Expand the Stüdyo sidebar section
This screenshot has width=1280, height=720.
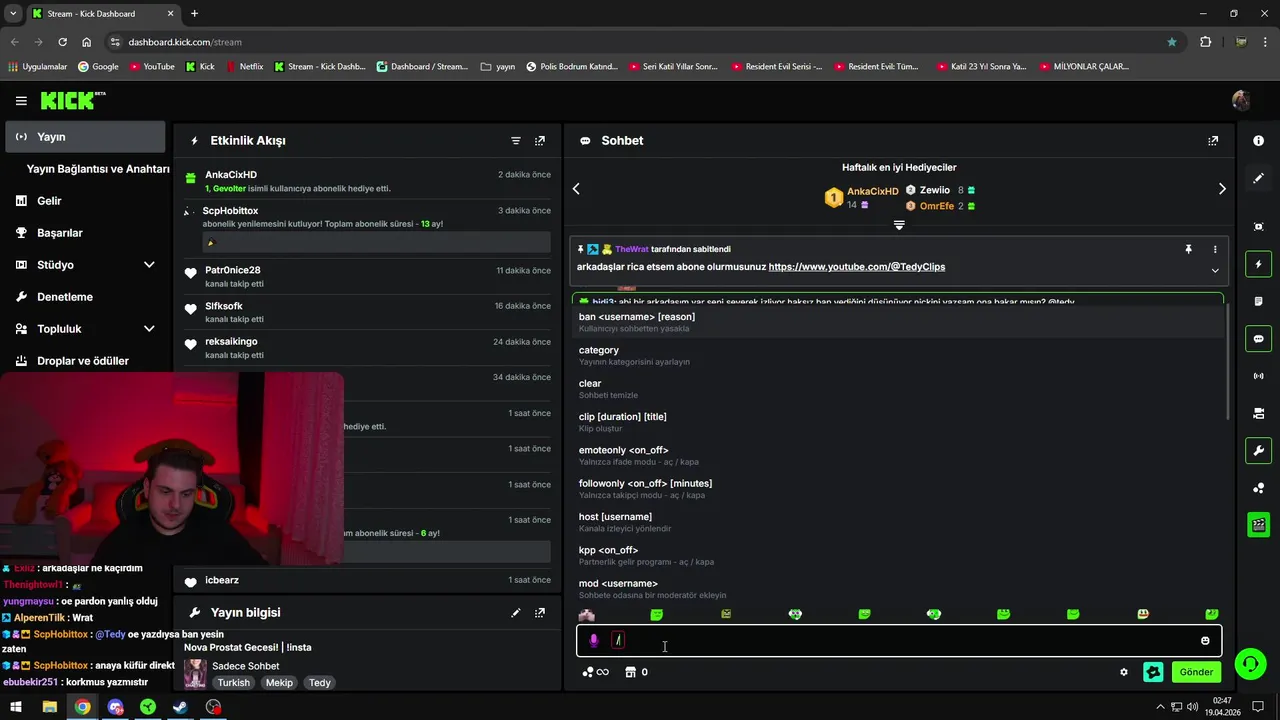click(x=149, y=265)
